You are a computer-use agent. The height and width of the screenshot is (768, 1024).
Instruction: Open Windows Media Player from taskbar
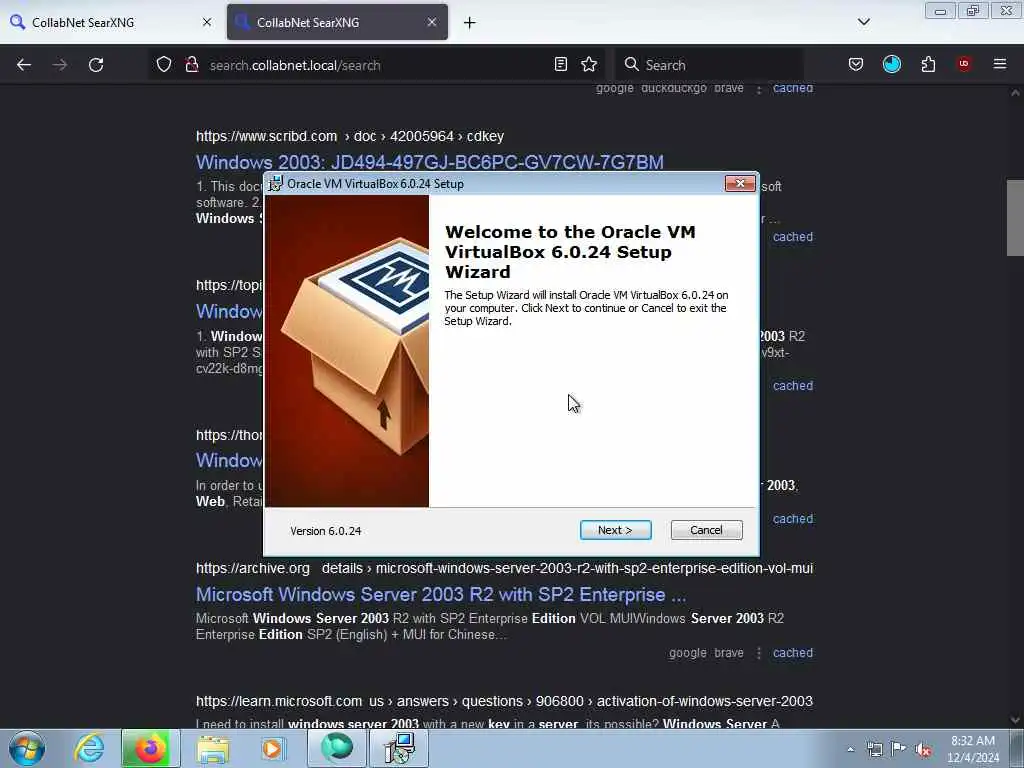272,749
